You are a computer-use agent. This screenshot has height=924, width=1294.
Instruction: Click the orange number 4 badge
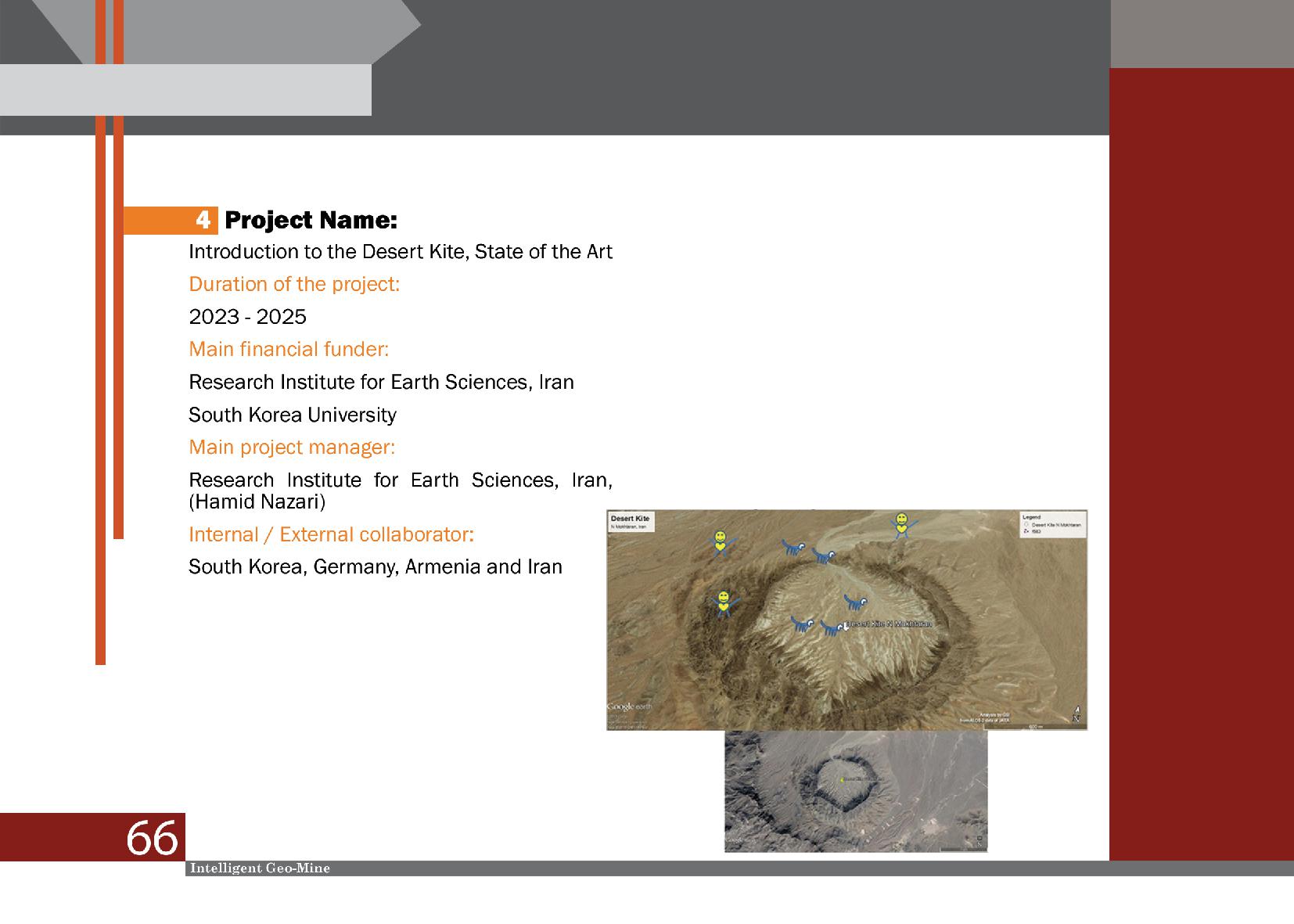(x=203, y=221)
